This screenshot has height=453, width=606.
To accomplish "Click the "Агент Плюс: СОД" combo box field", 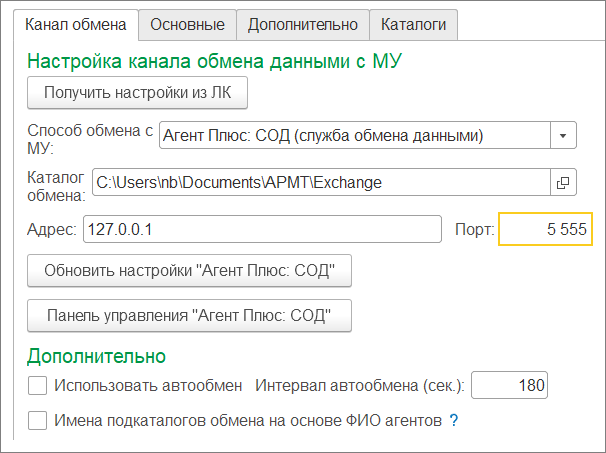I will [354, 134].
